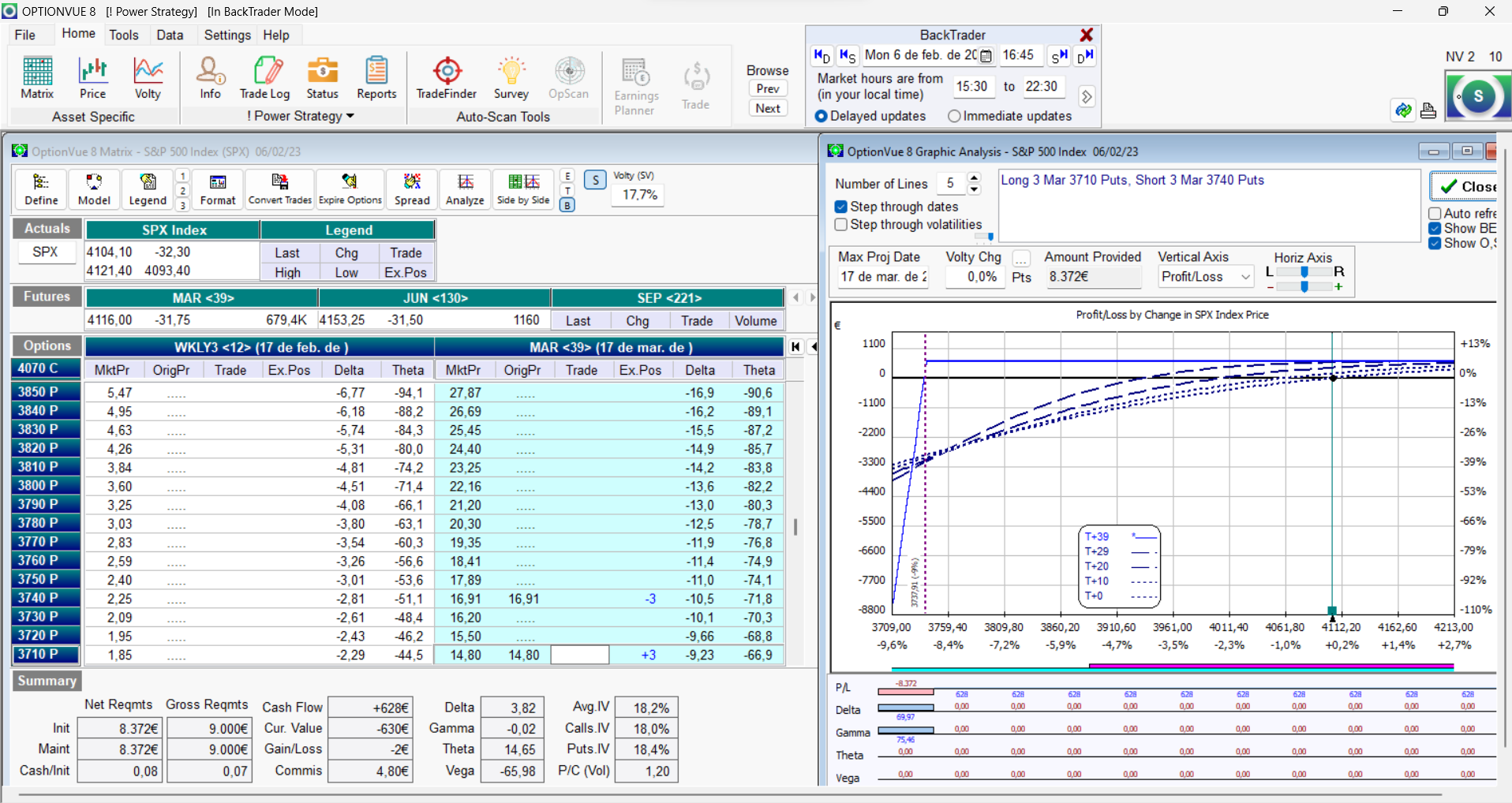1512x803 pixels.
Task: Click the 3850 P strike row button
Action: (x=47, y=391)
